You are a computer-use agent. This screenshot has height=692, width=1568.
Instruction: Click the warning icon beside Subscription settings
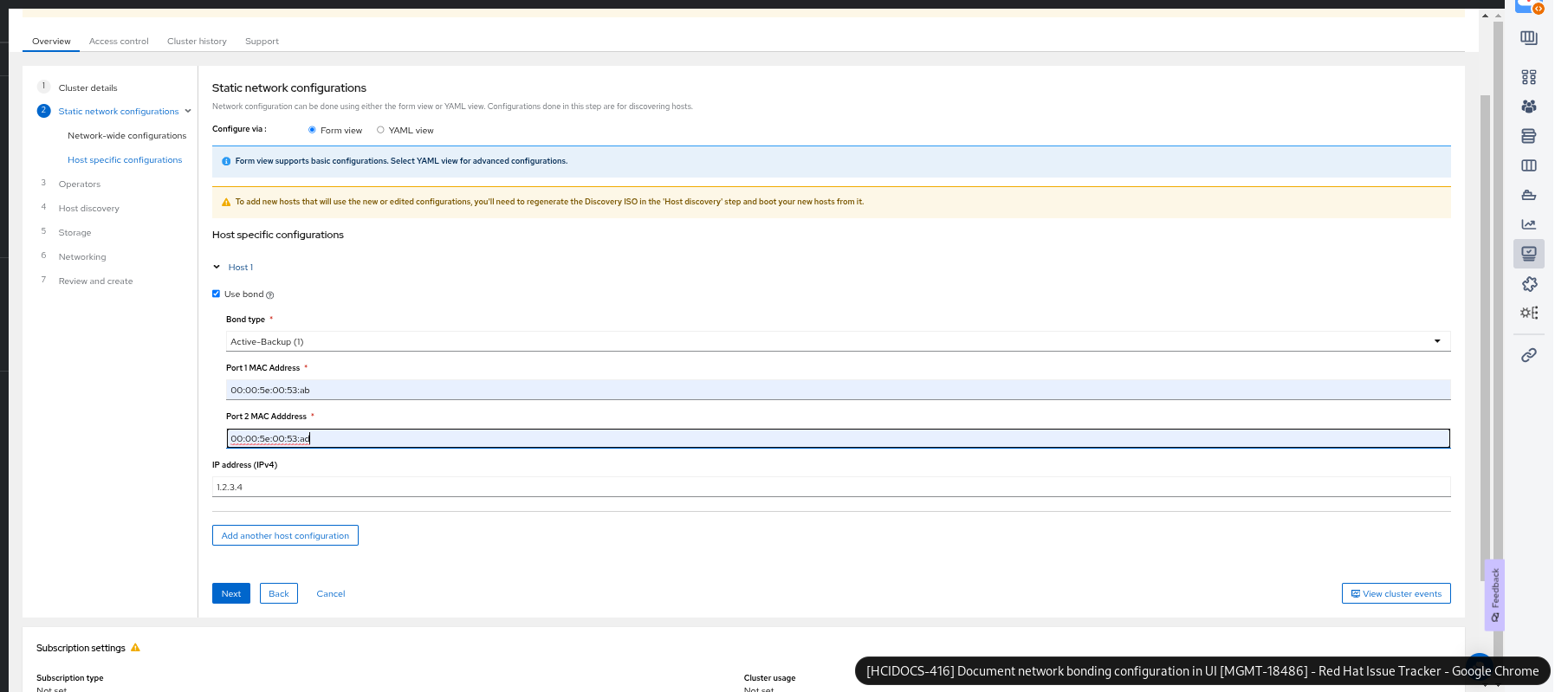point(135,648)
